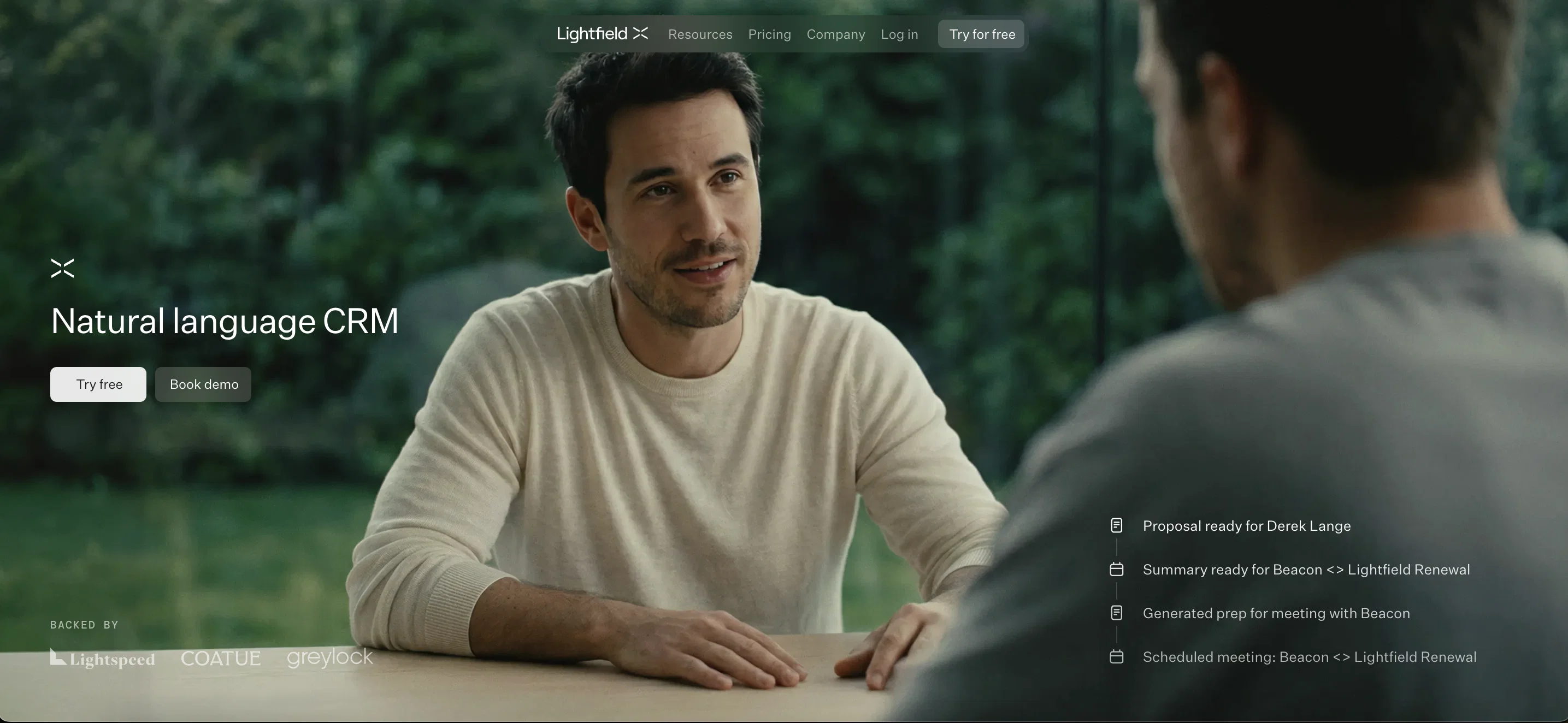This screenshot has width=1568, height=723.
Task: Click the Lightfield star mark above the headline
Action: [62, 268]
